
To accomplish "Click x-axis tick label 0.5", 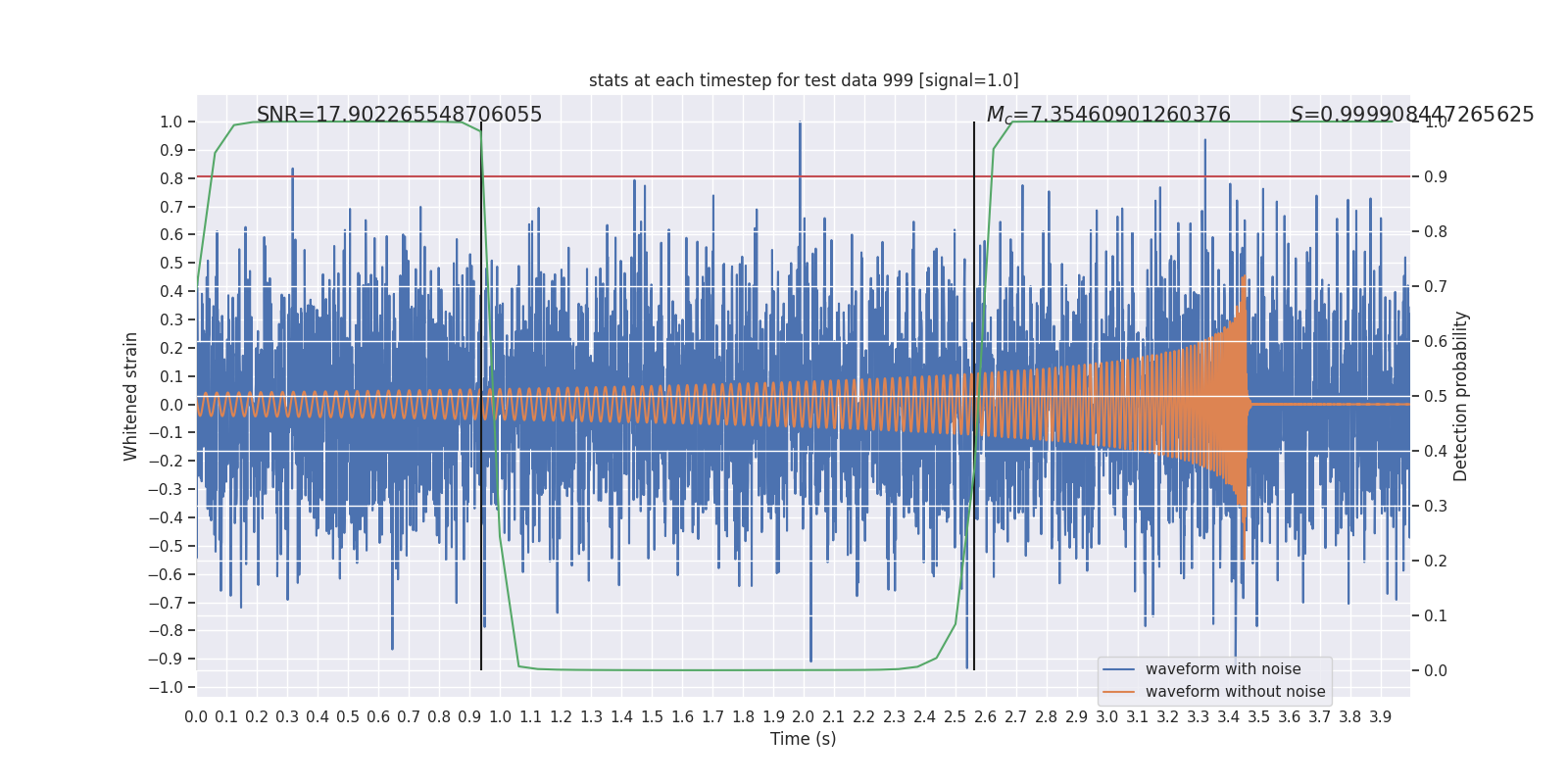I will 348,717.
